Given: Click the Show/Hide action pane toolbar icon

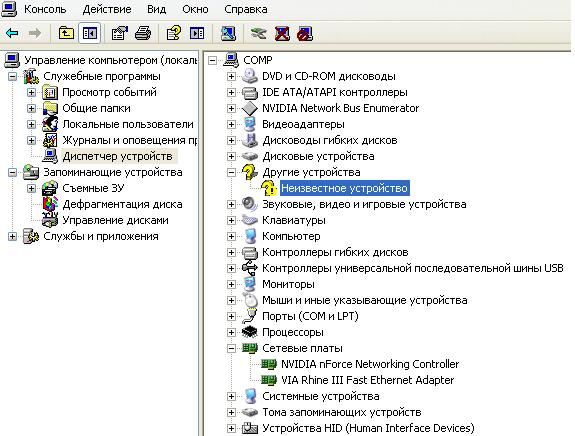Looking at the screenshot, I should point(197,33).
